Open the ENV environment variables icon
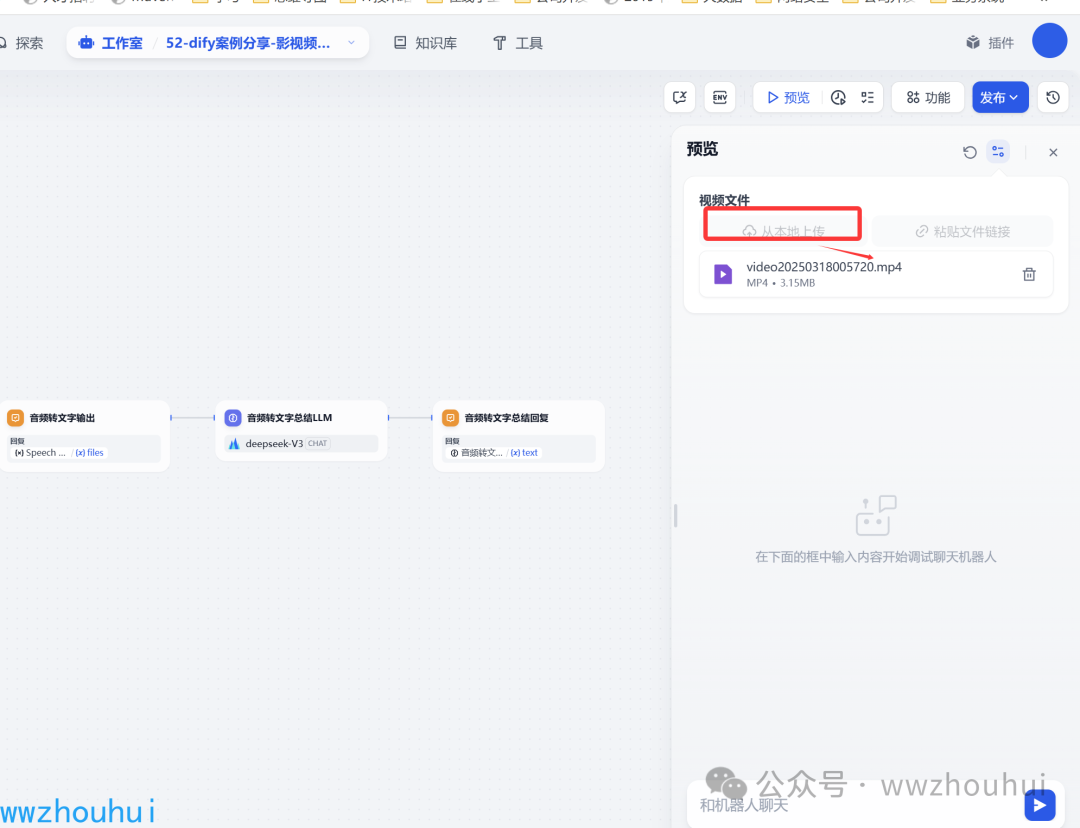1080x828 pixels. (720, 97)
